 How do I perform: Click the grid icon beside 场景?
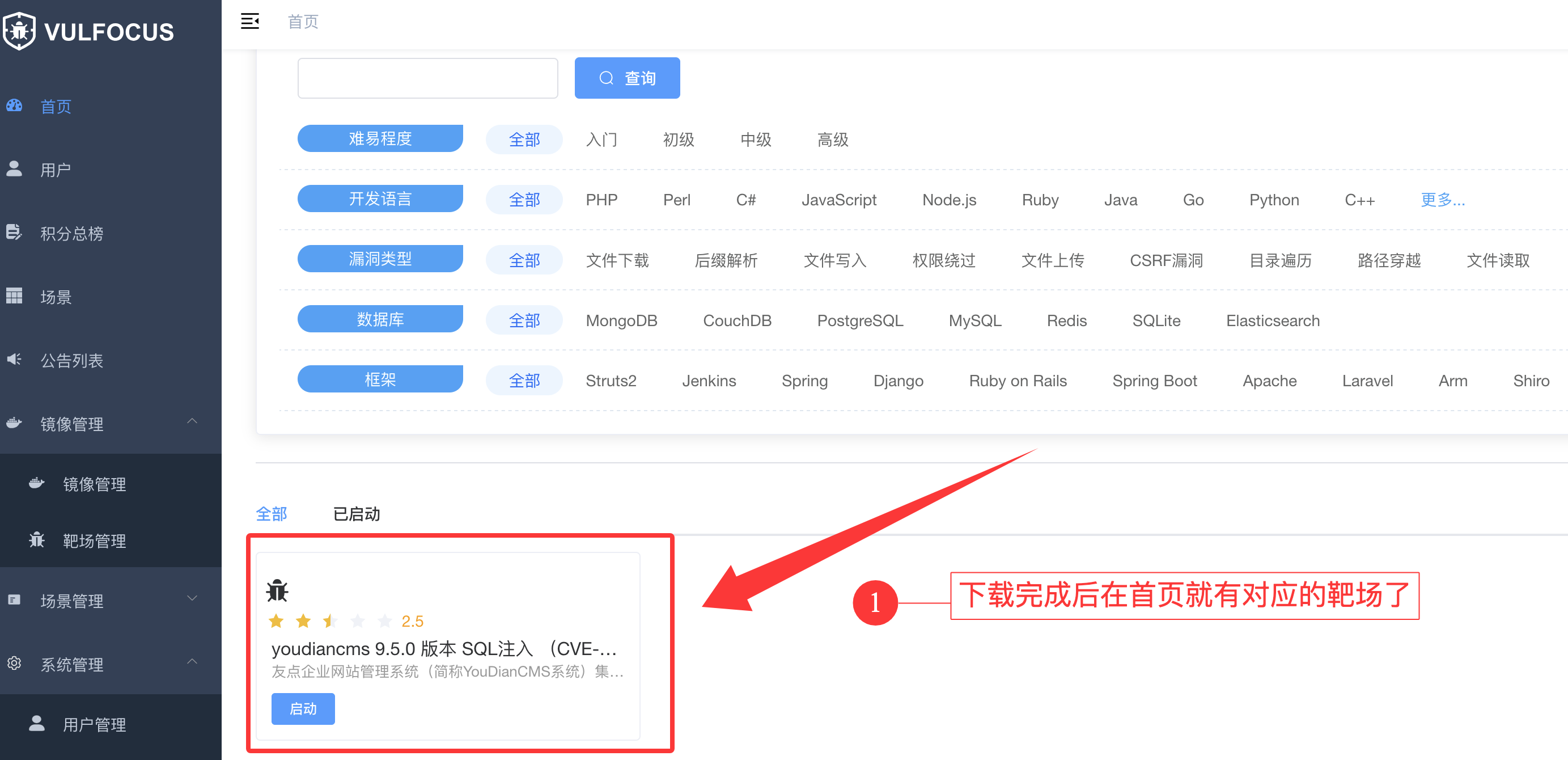[15, 296]
